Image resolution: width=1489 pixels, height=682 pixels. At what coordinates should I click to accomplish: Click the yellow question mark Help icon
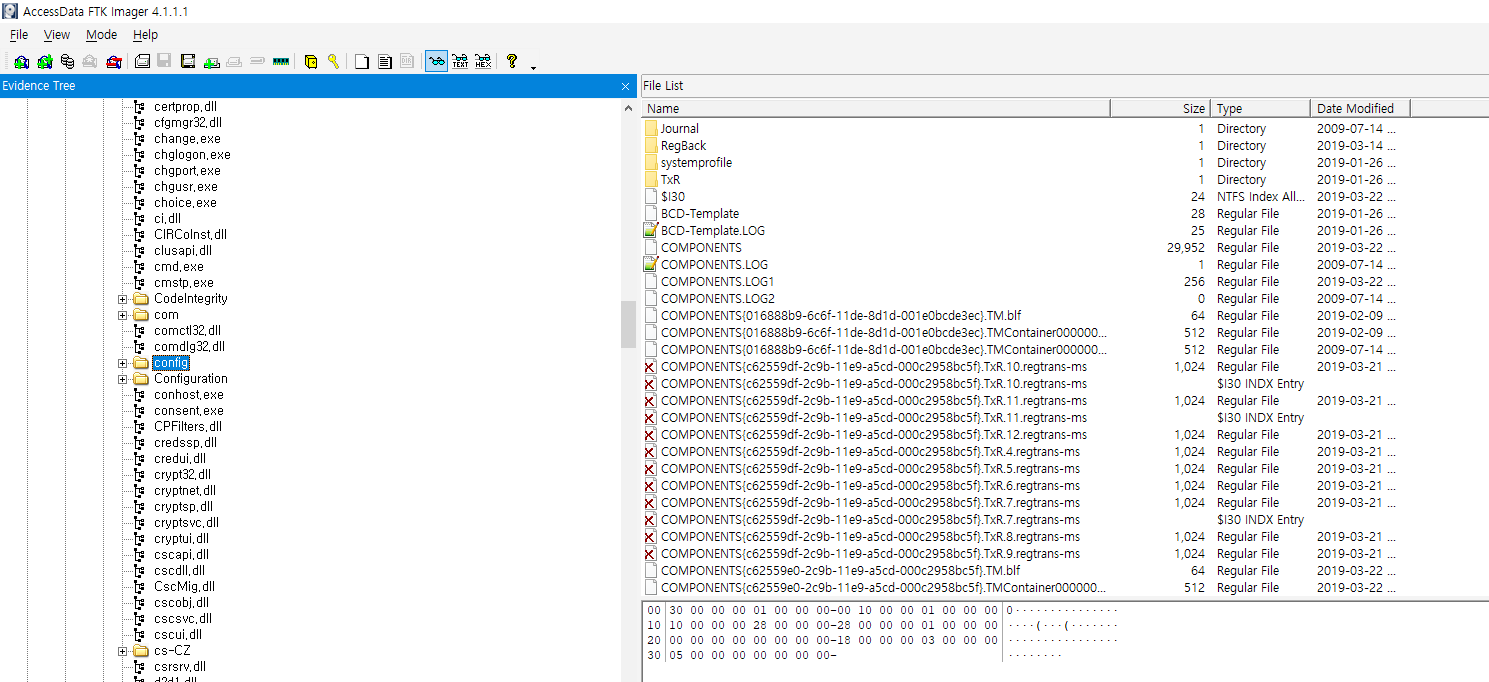point(512,61)
